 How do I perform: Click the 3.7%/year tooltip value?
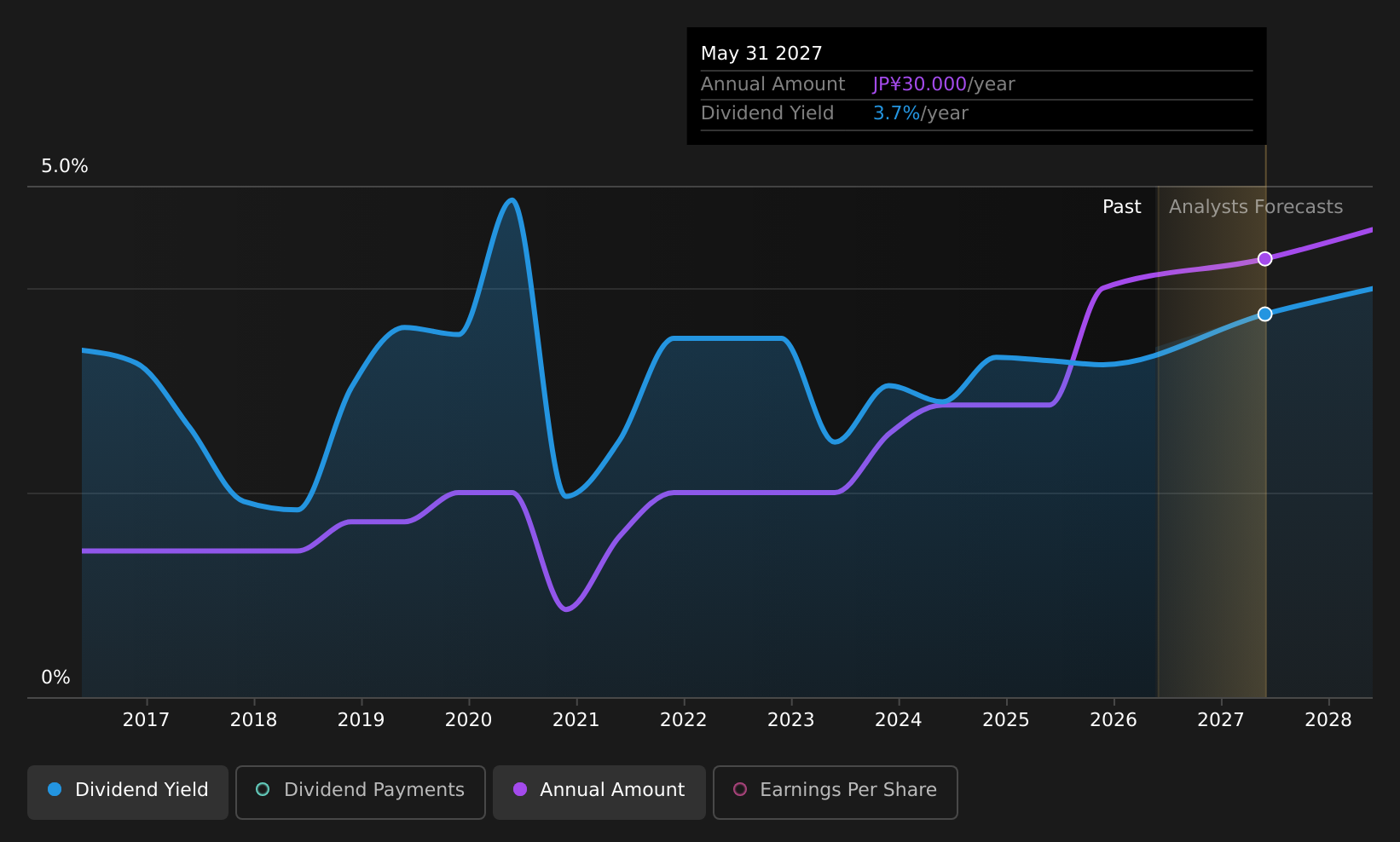[921, 113]
